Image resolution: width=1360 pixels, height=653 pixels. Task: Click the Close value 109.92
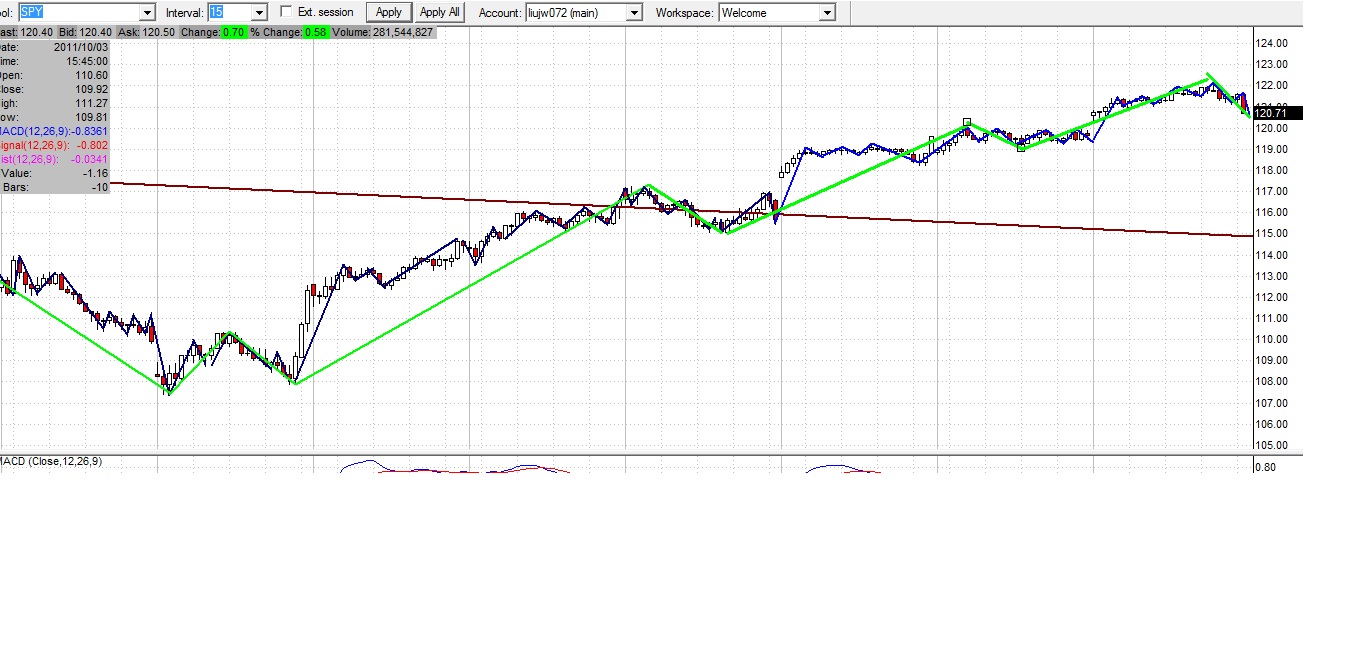pos(91,89)
